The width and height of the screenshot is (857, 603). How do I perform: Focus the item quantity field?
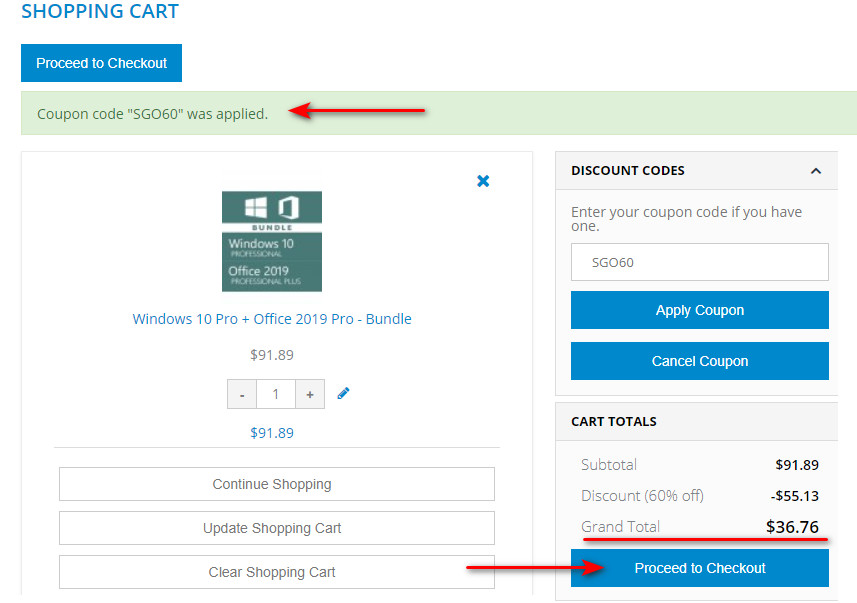tap(276, 394)
